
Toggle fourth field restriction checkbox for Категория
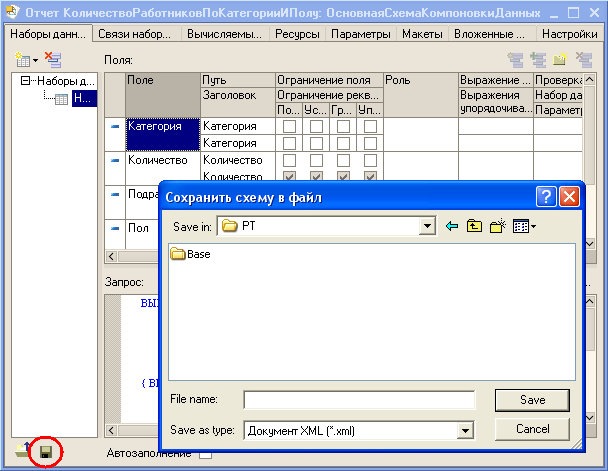point(370,126)
